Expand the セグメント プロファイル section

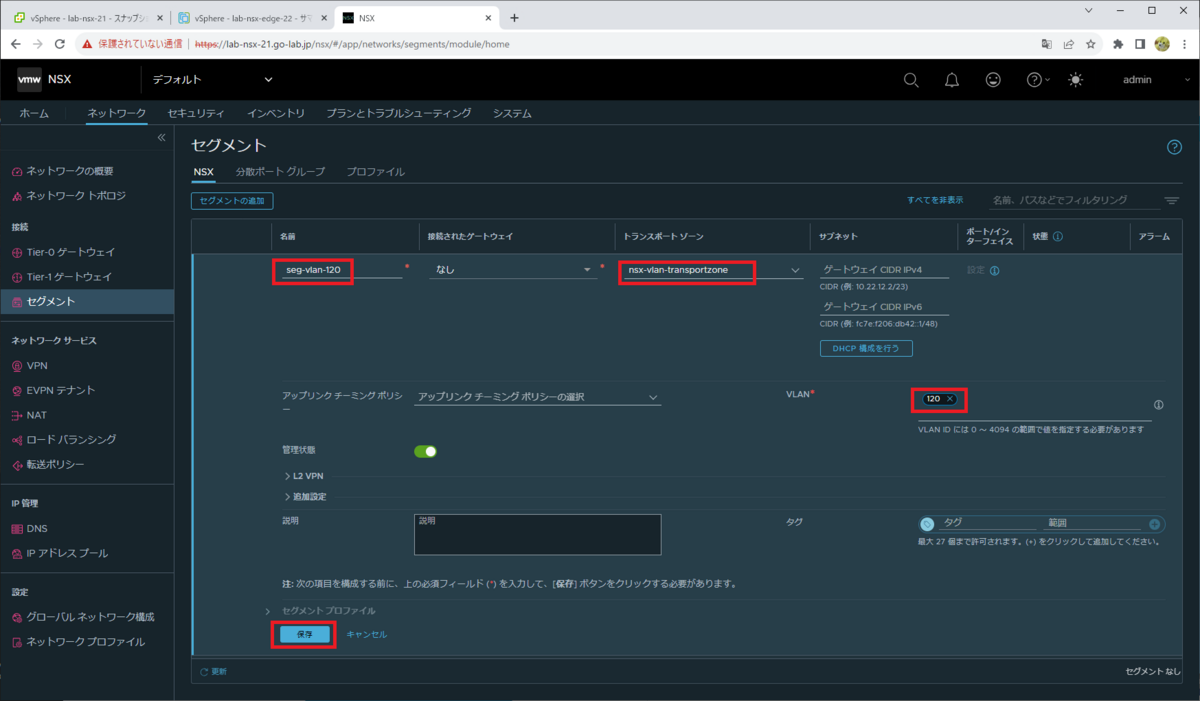(321, 611)
